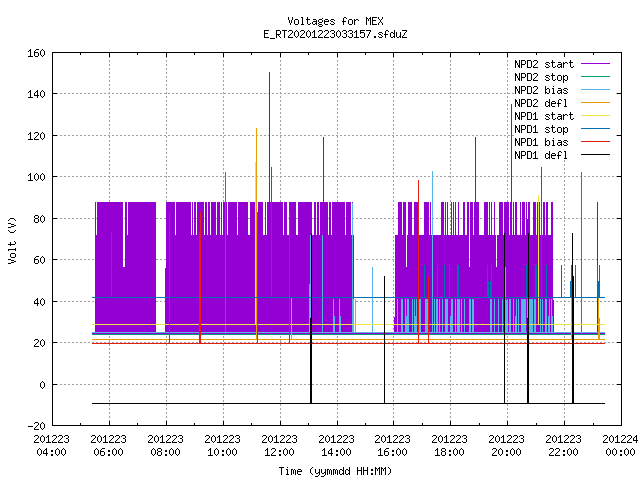
Task: Click x-axis tick 201223 20:00
Action: (507, 446)
